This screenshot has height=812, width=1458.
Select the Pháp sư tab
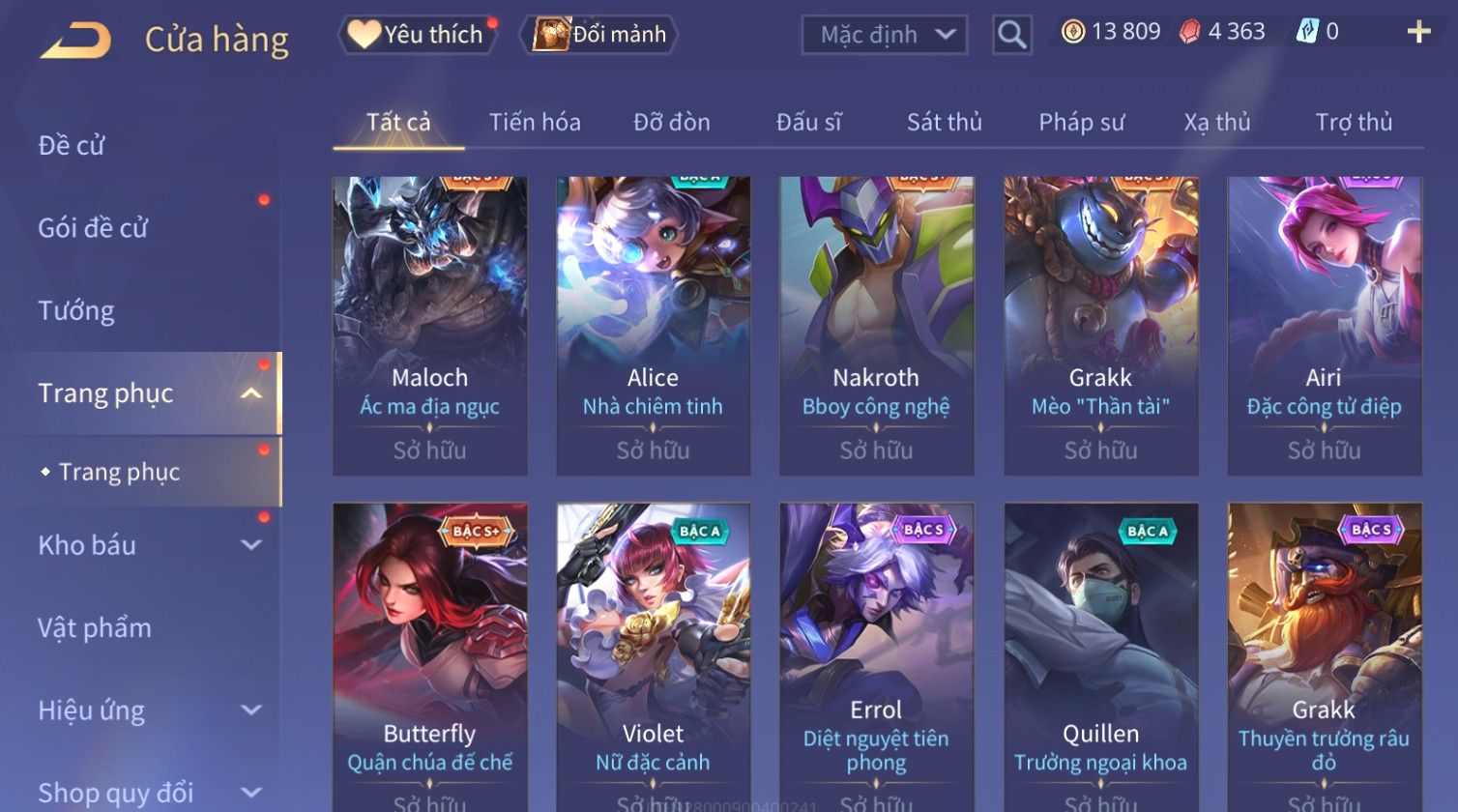[x=1081, y=122]
